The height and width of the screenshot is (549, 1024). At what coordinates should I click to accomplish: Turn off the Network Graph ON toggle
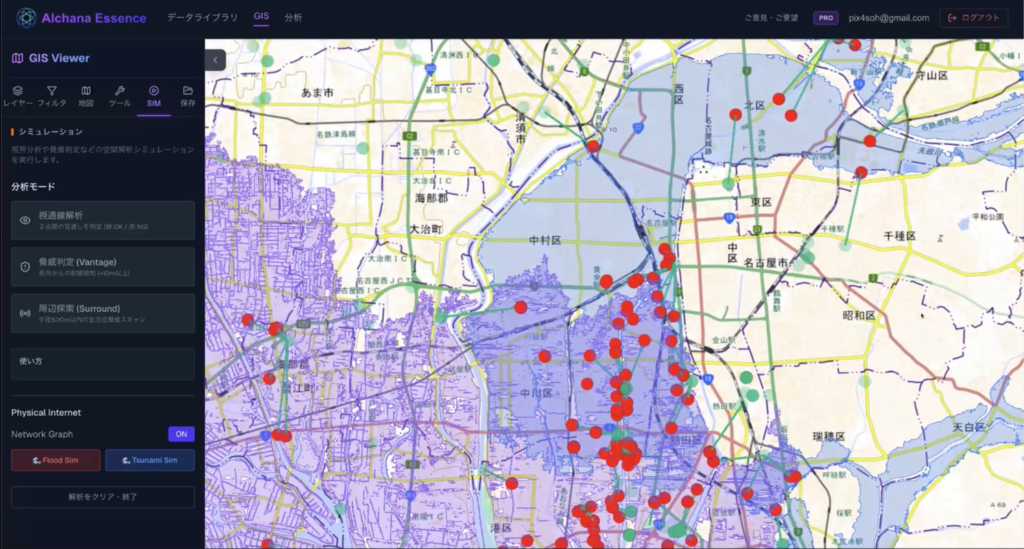click(181, 434)
